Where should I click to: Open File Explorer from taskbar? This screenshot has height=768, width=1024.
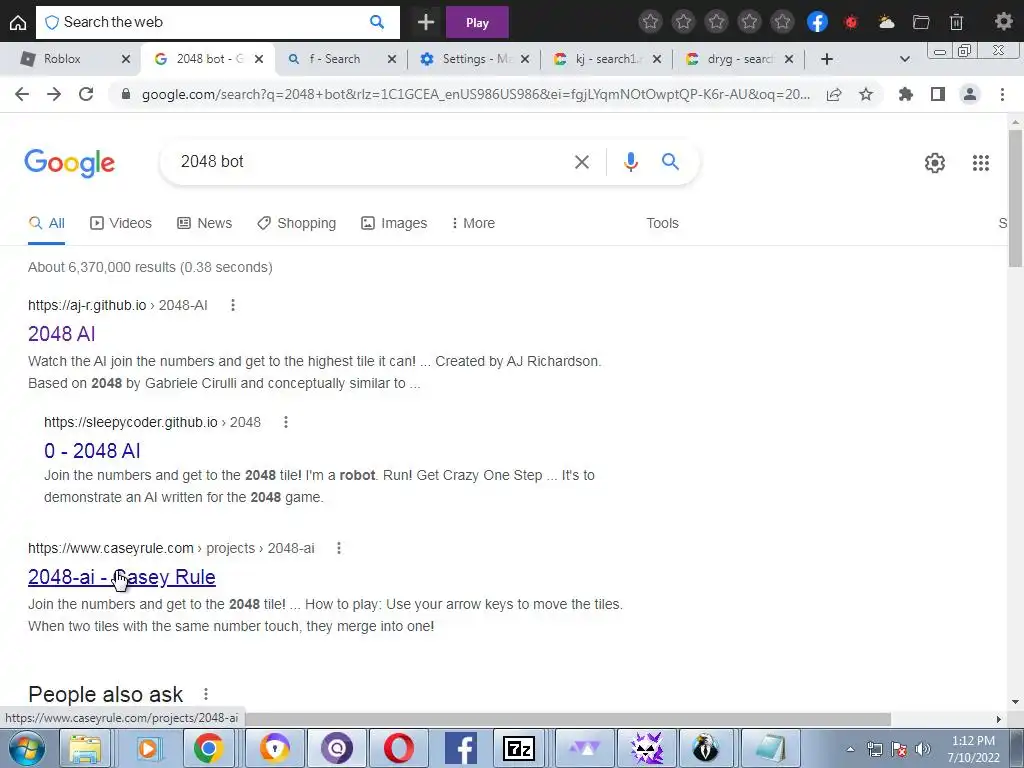tap(86, 748)
